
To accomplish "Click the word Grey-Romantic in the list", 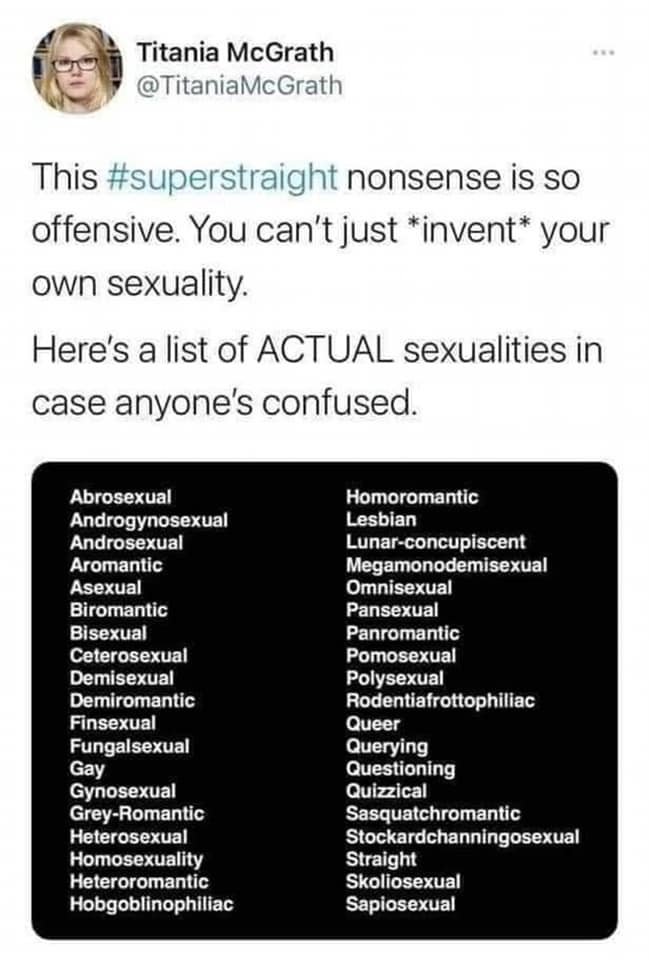I will point(137,813).
